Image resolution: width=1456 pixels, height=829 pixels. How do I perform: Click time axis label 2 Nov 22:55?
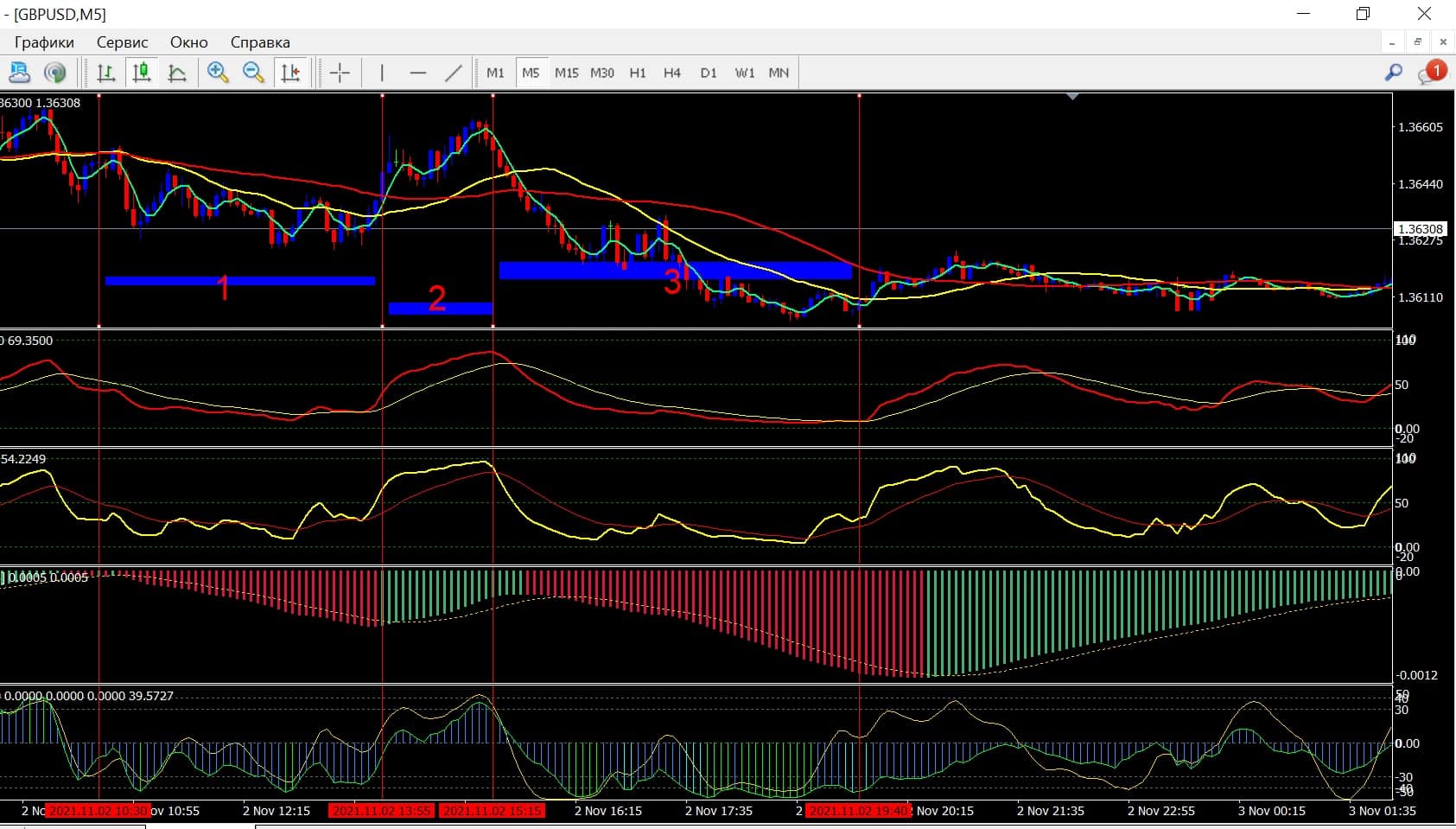1161,811
